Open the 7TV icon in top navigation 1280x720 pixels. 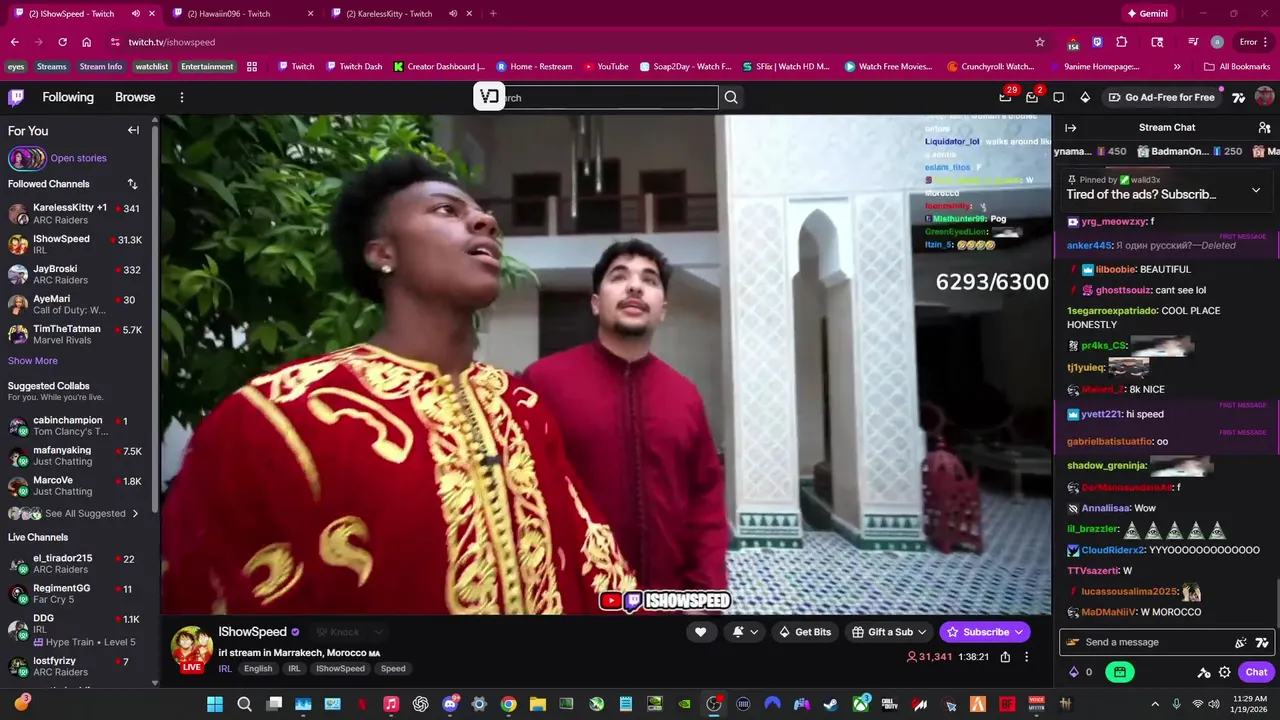tap(1239, 97)
